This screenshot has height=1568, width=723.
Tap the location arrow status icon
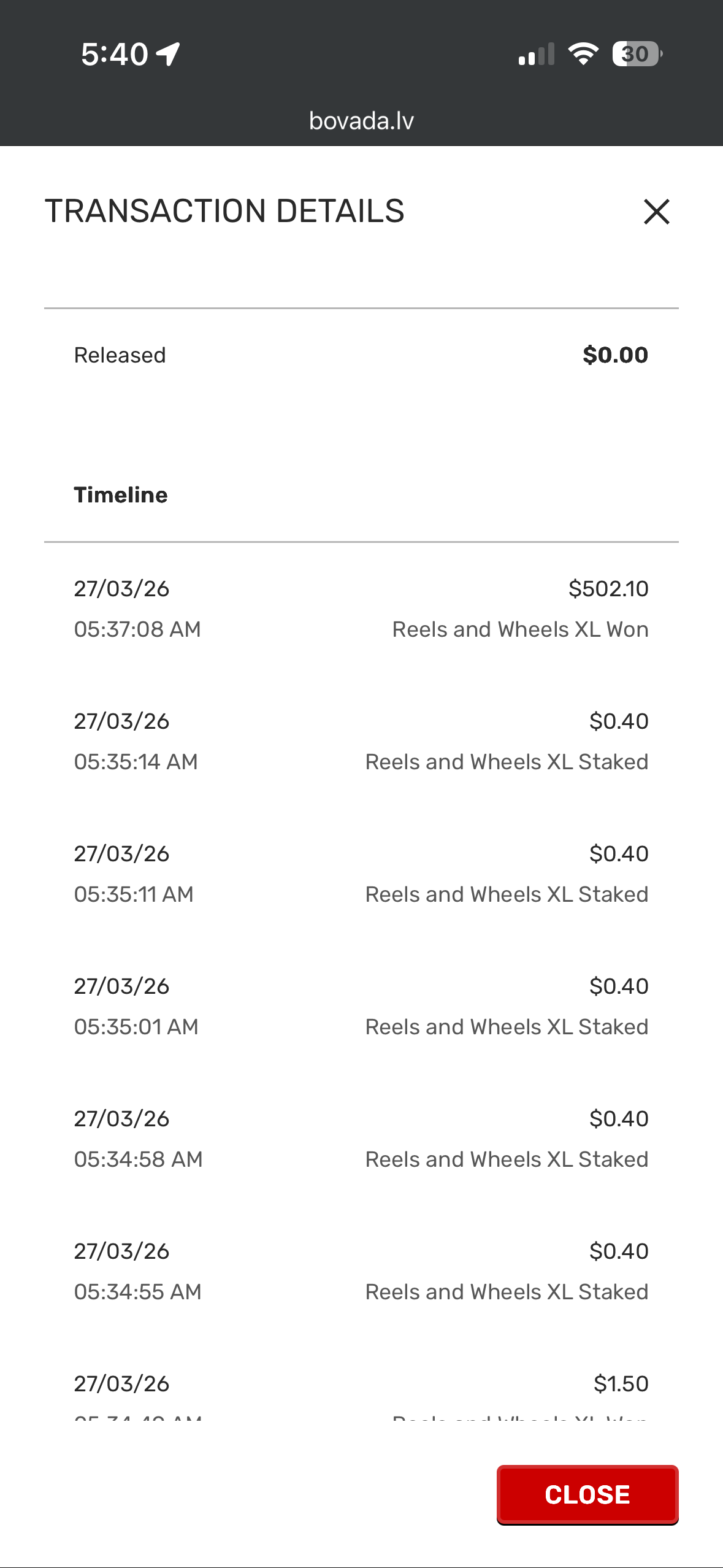168,54
